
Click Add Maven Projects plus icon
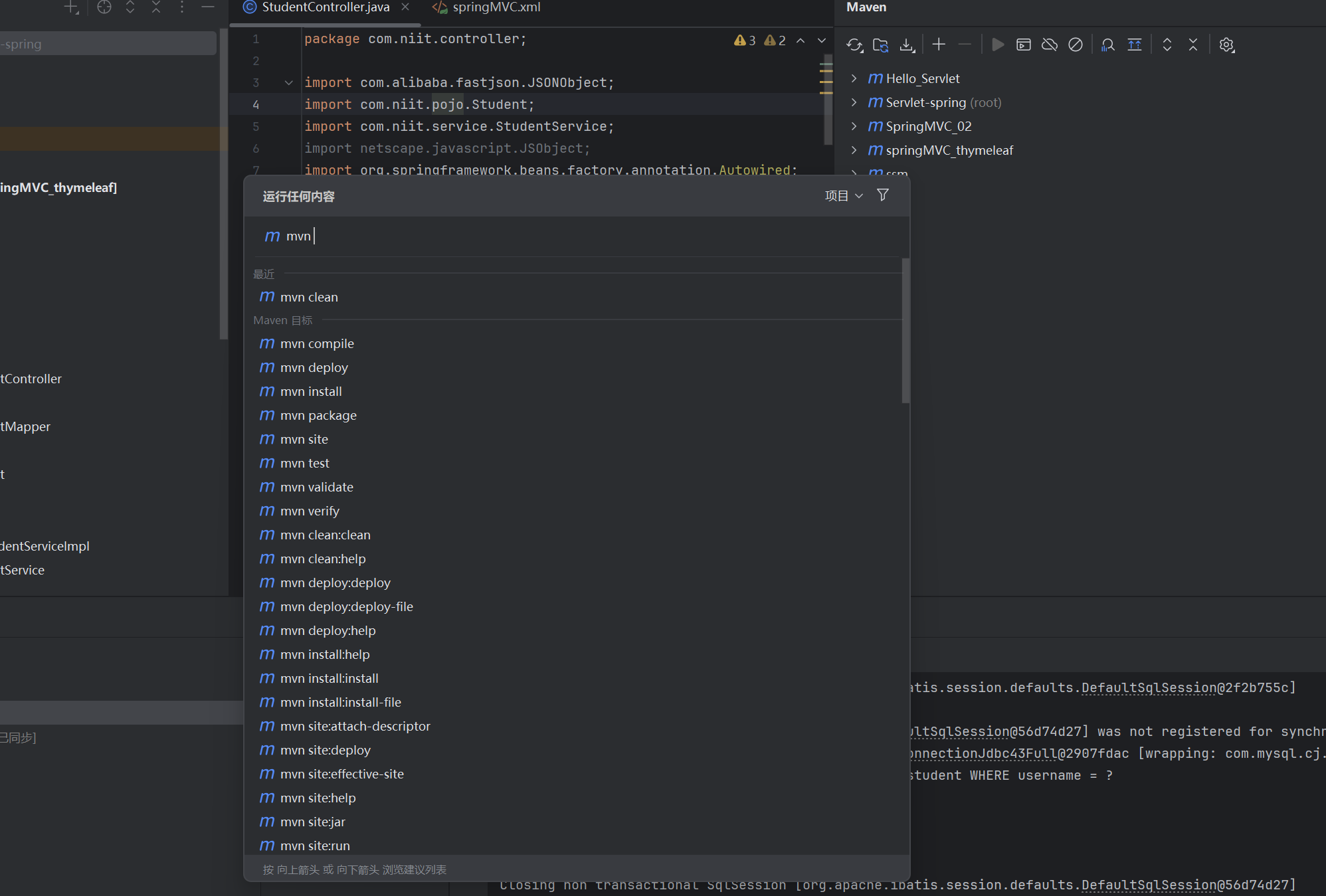939,45
